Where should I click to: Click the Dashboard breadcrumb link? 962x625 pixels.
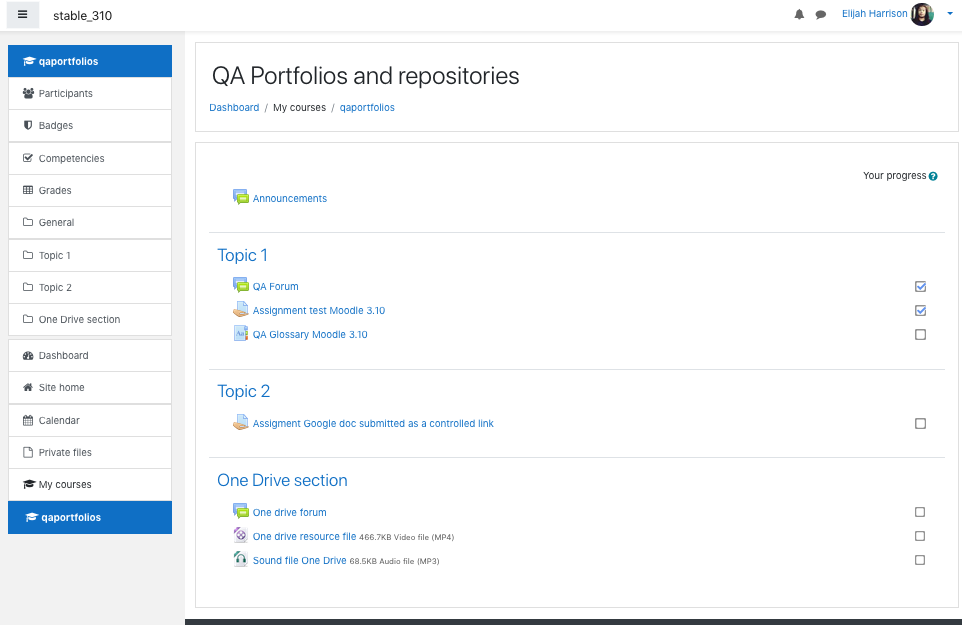click(x=234, y=107)
